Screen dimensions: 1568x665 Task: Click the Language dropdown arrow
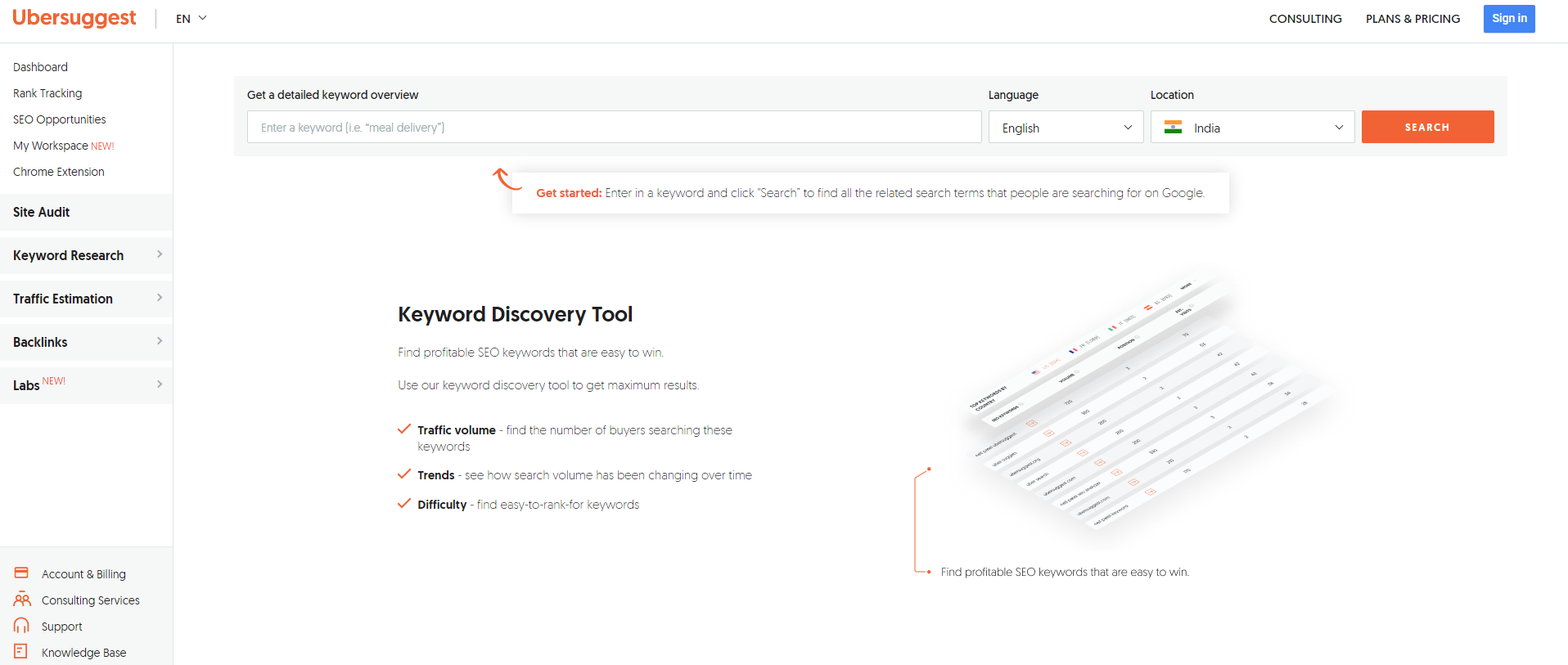[x=1128, y=128]
